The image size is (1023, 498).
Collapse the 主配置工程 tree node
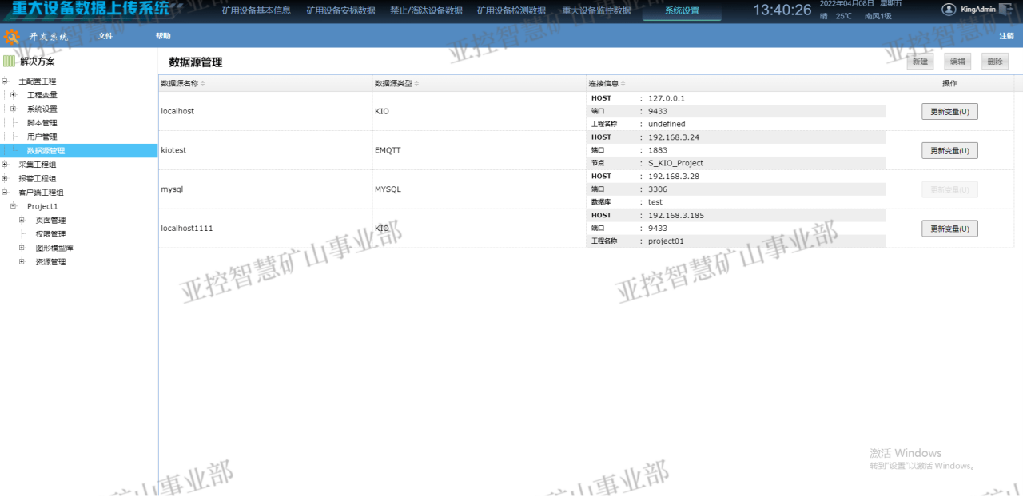click(5, 82)
